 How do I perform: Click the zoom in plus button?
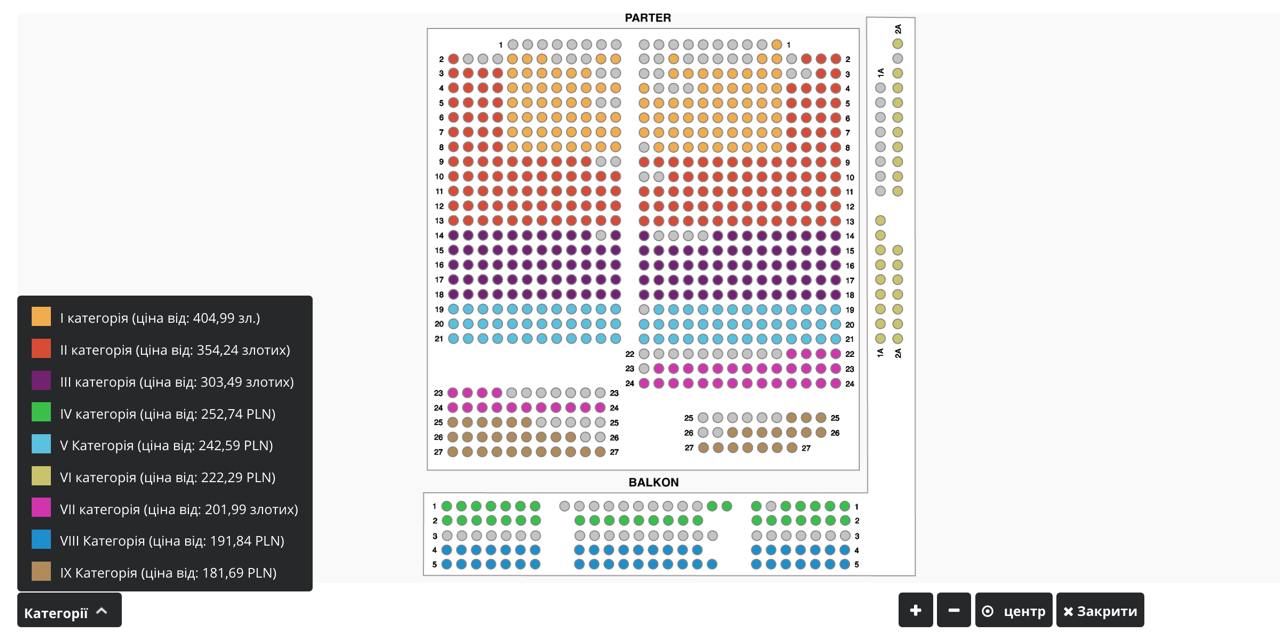[915, 610]
